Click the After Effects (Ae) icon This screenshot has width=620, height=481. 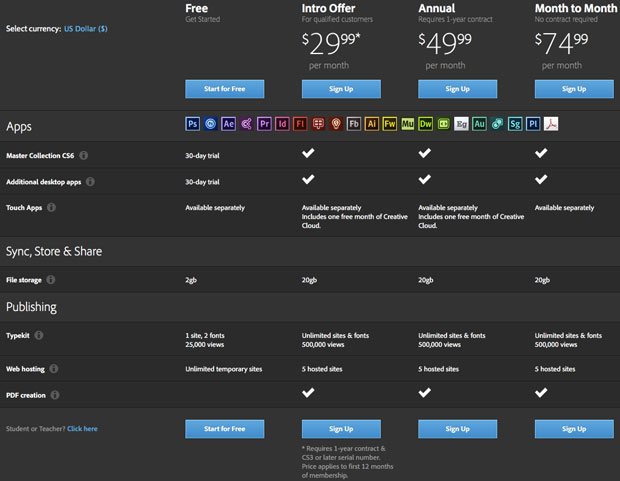(228, 125)
